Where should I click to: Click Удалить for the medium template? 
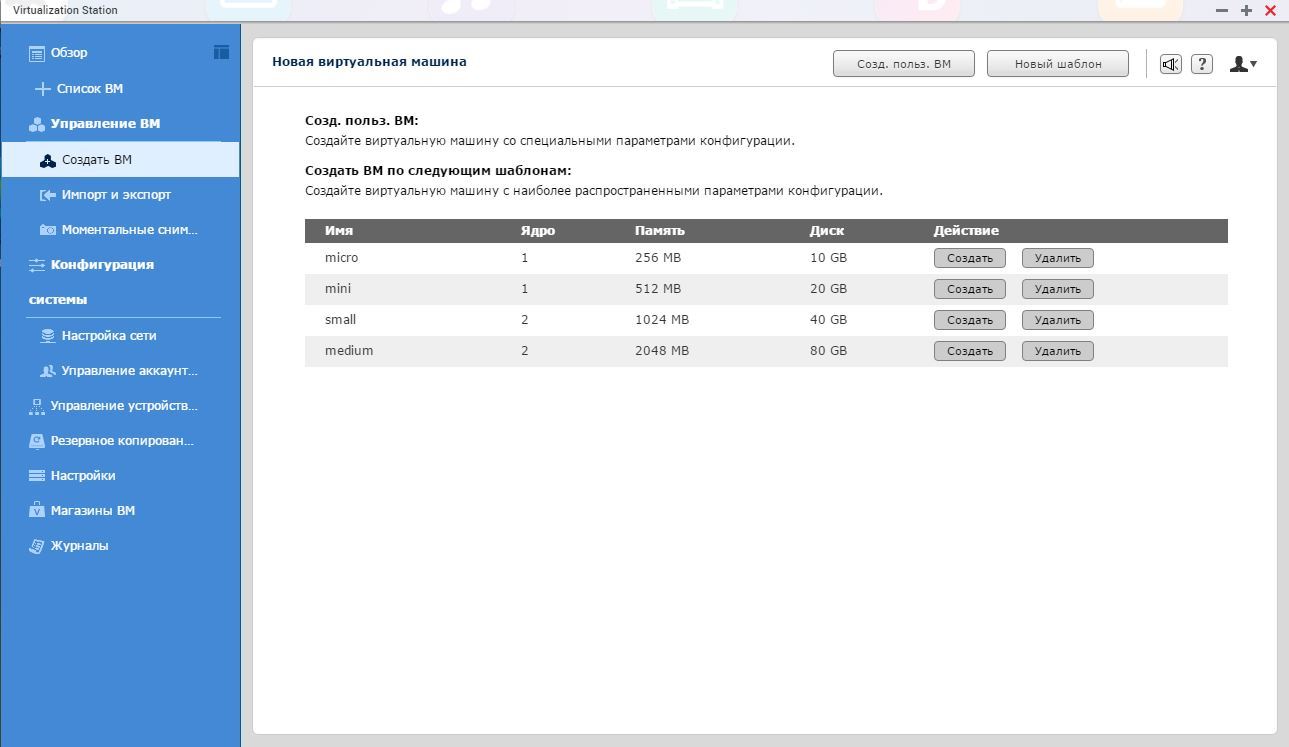coord(1058,351)
